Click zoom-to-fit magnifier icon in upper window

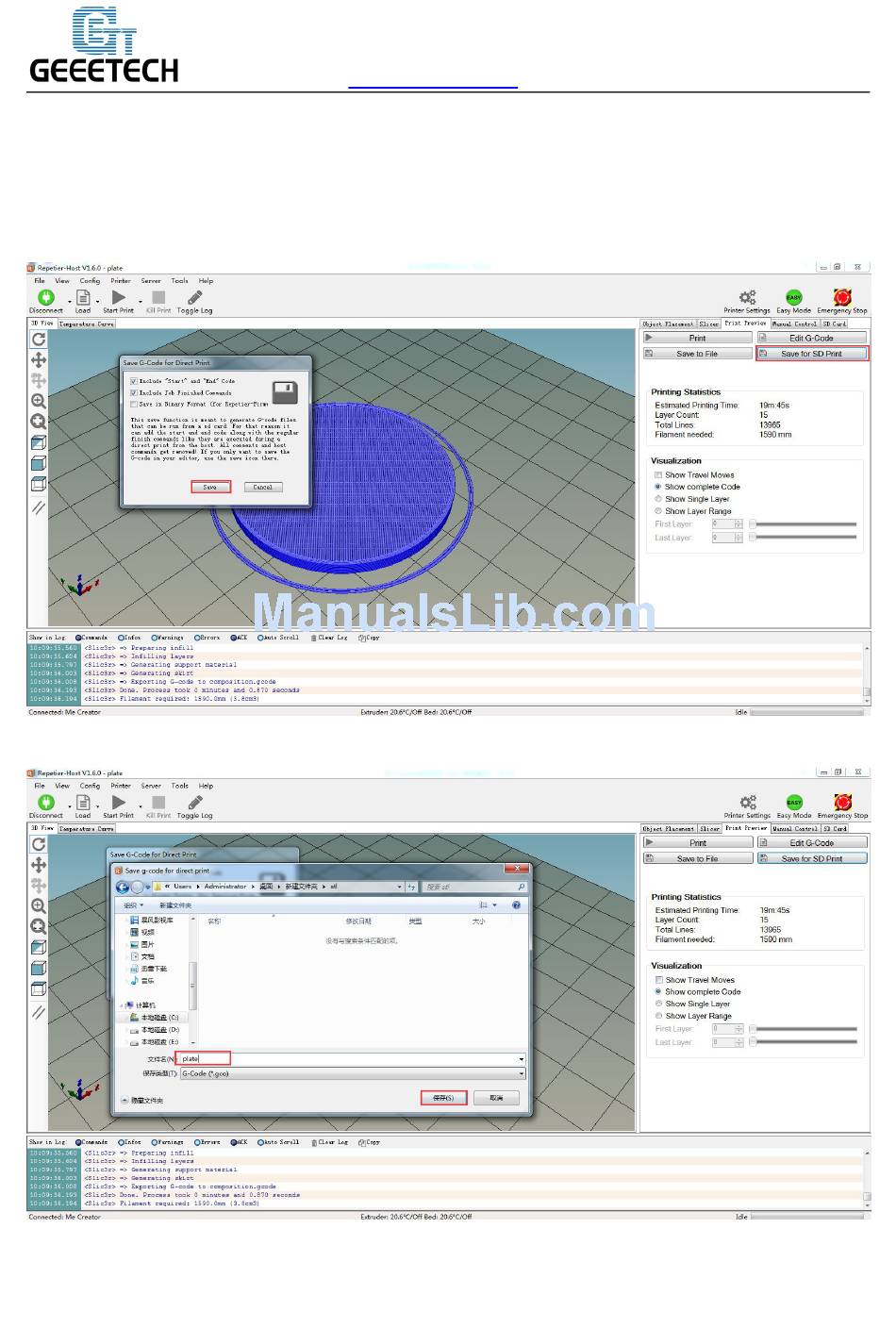click(39, 422)
